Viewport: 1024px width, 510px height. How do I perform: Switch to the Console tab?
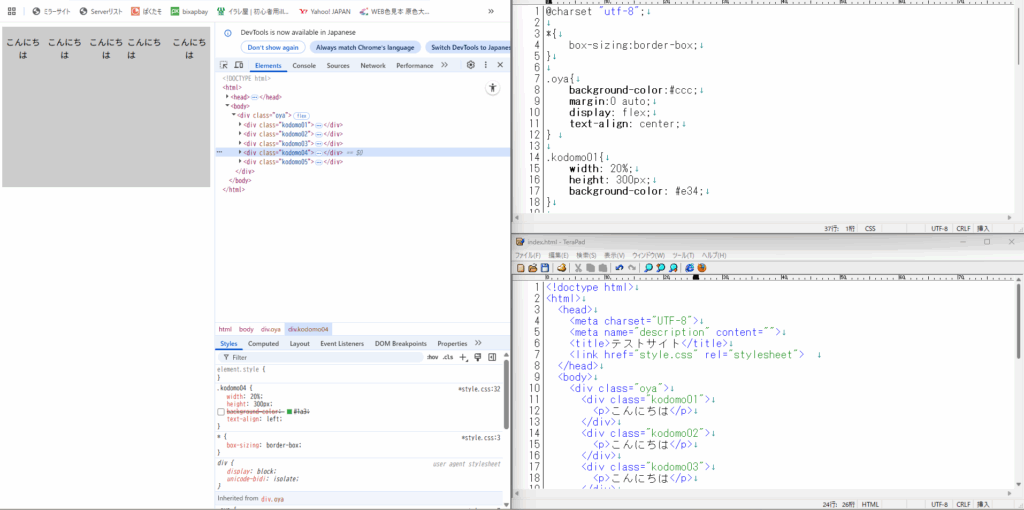(x=304, y=65)
